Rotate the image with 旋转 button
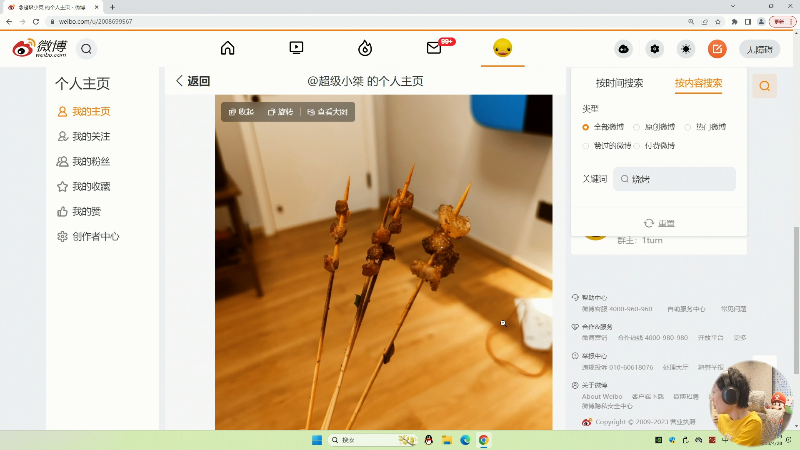This screenshot has width=800, height=450. [x=281, y=112]
